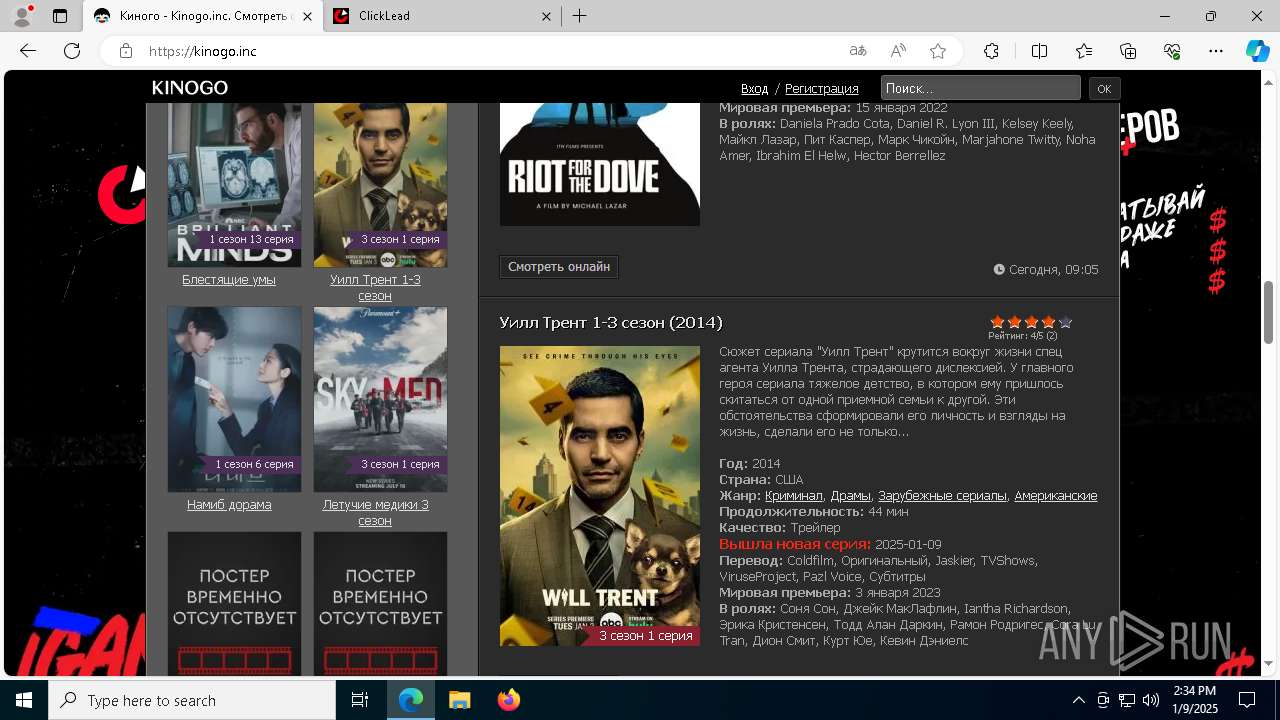Open the Windows Start menu

tap(24, 700)
